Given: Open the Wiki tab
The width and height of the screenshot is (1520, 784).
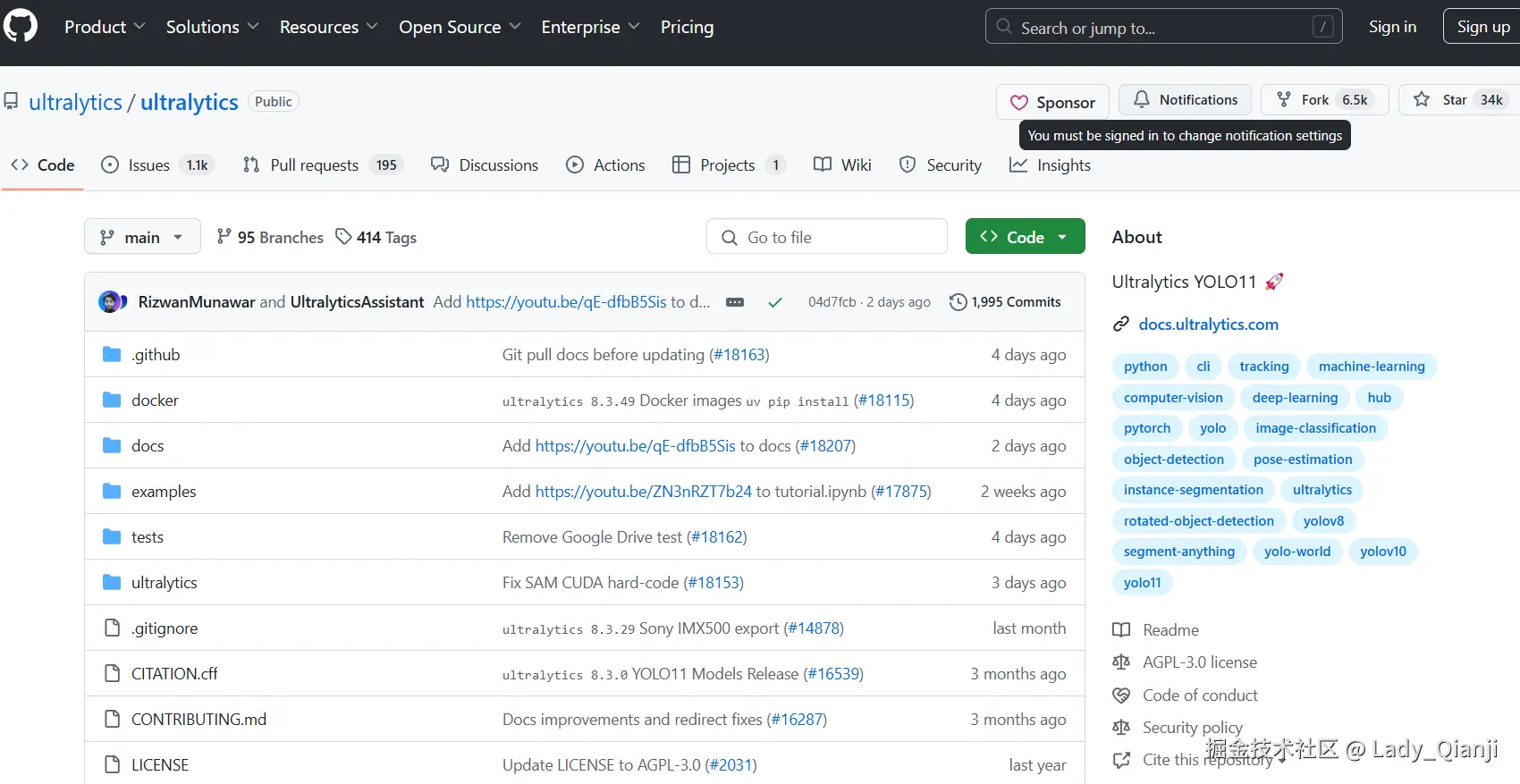Looking at the screenshot, I should pos(842,165).
